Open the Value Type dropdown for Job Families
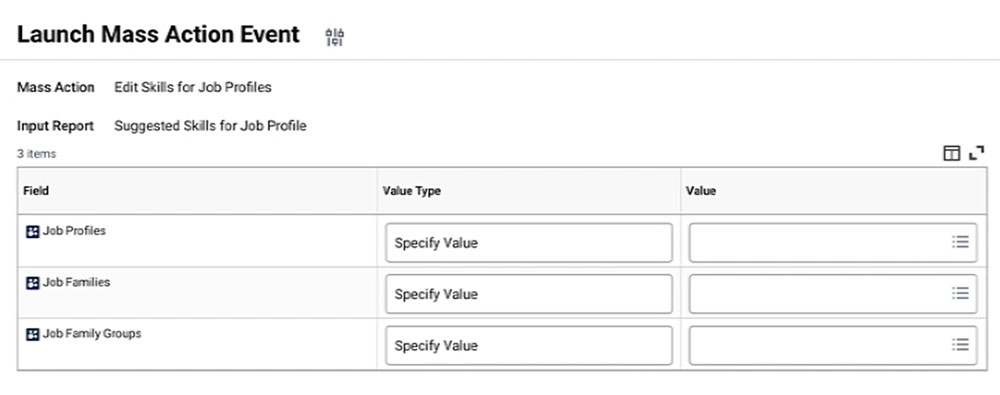This screenshot has width=1000, height=395. click(x=529, y=294)
